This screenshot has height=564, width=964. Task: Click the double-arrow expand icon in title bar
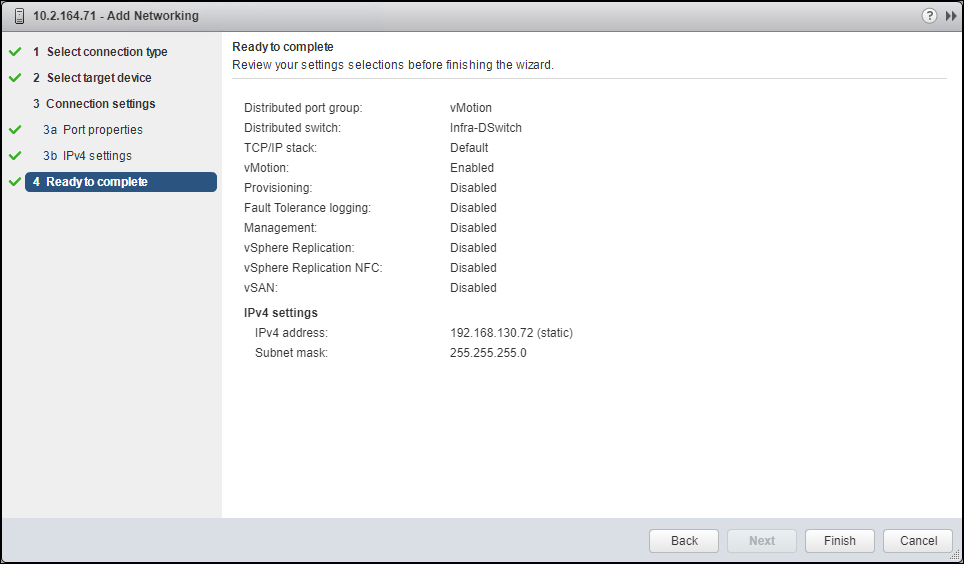[x=950, y=16]
